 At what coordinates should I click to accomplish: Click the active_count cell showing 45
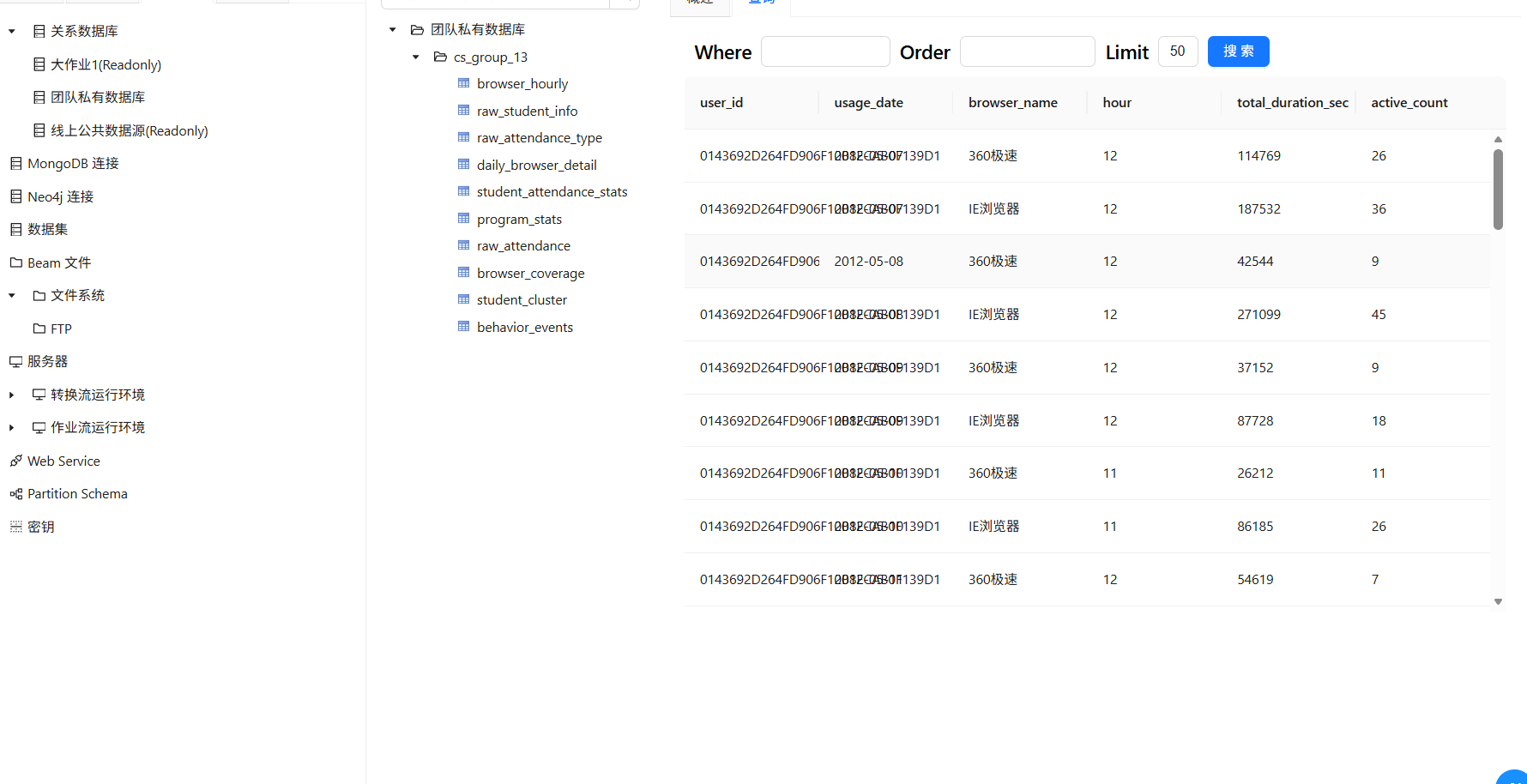pos(1423,314)
